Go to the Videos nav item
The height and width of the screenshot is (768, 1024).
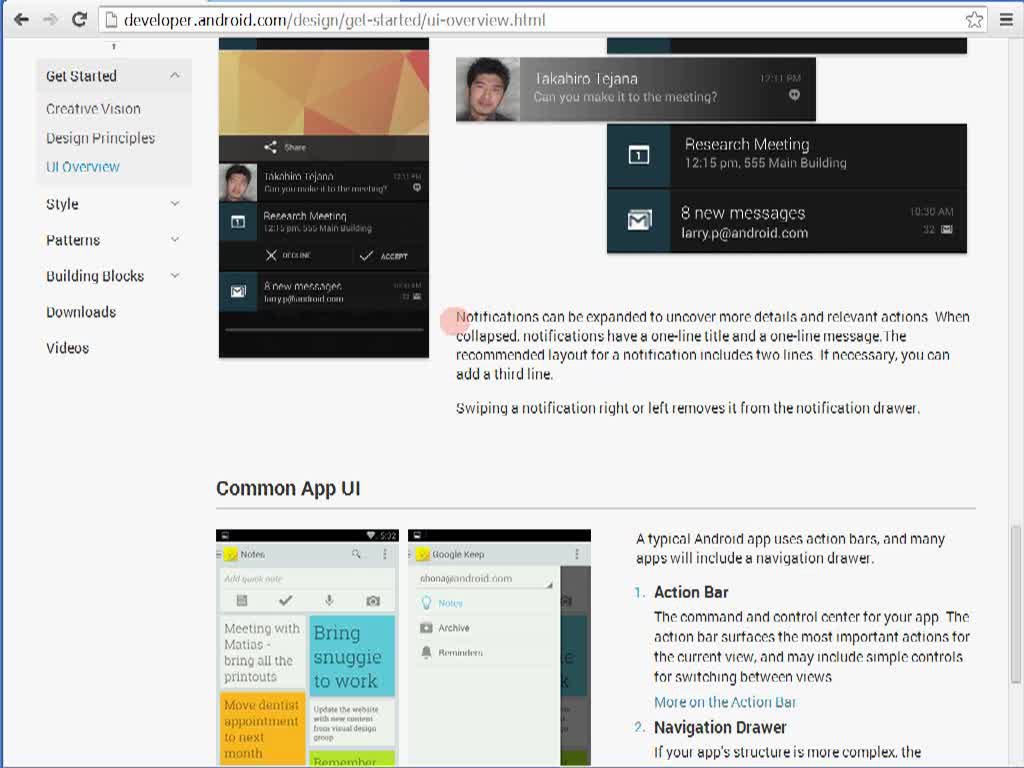67,347
